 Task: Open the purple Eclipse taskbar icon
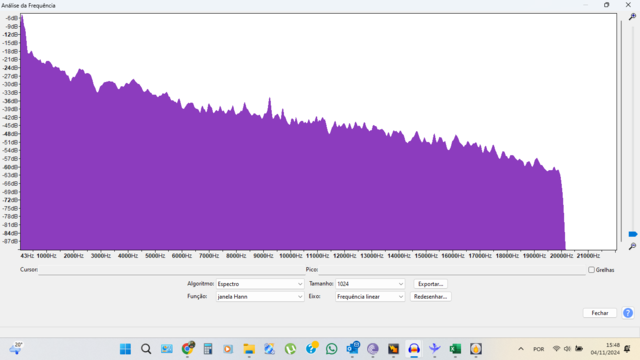click(373, 349)
